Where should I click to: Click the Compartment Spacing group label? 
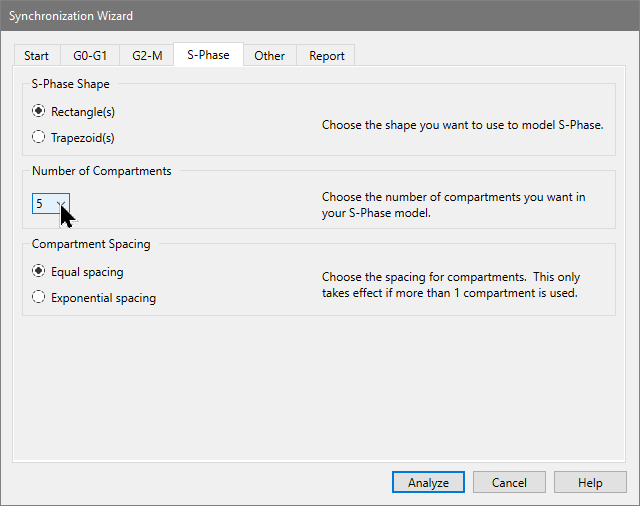click(91, 244)
